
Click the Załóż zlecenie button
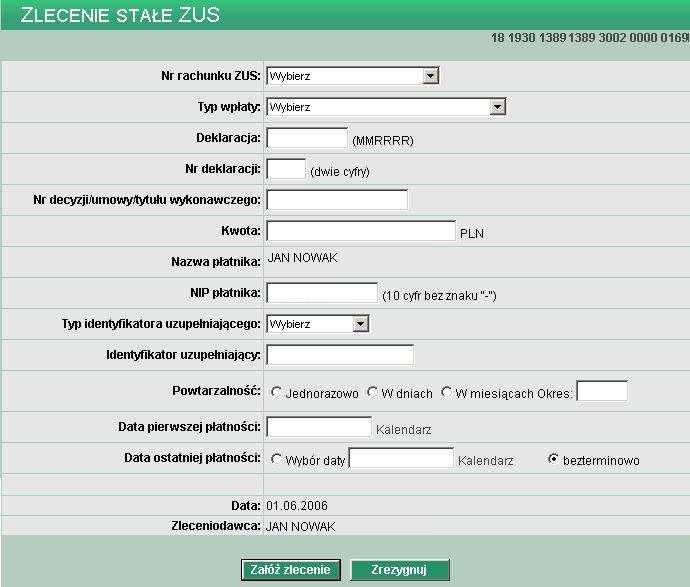pos(291,570)
